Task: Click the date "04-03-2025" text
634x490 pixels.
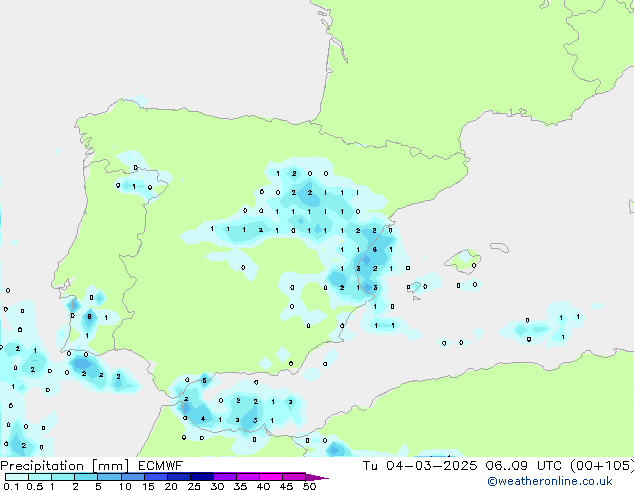Action: (431, 466)
